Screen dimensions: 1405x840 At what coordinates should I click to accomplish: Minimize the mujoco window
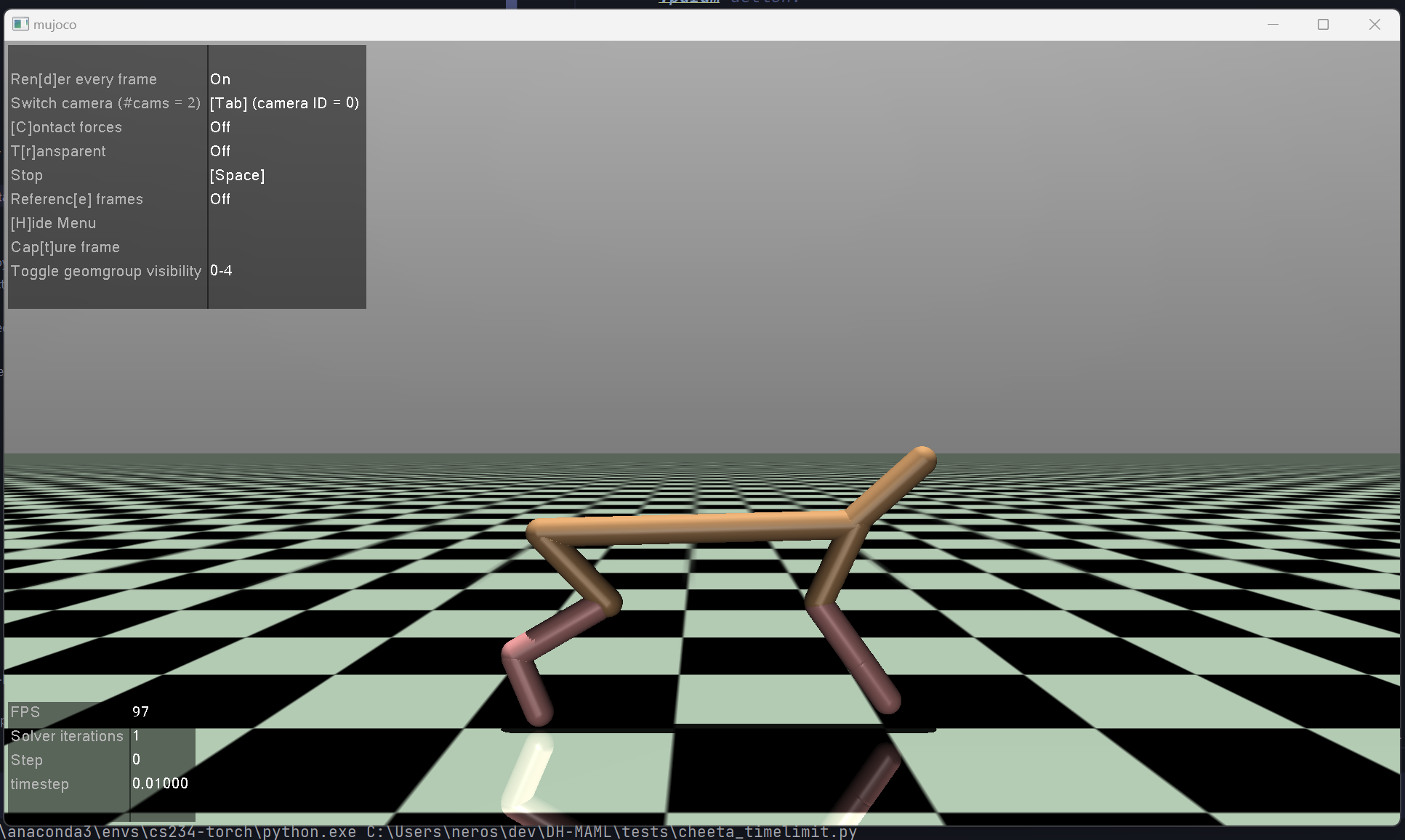[x=1273, y=24]
